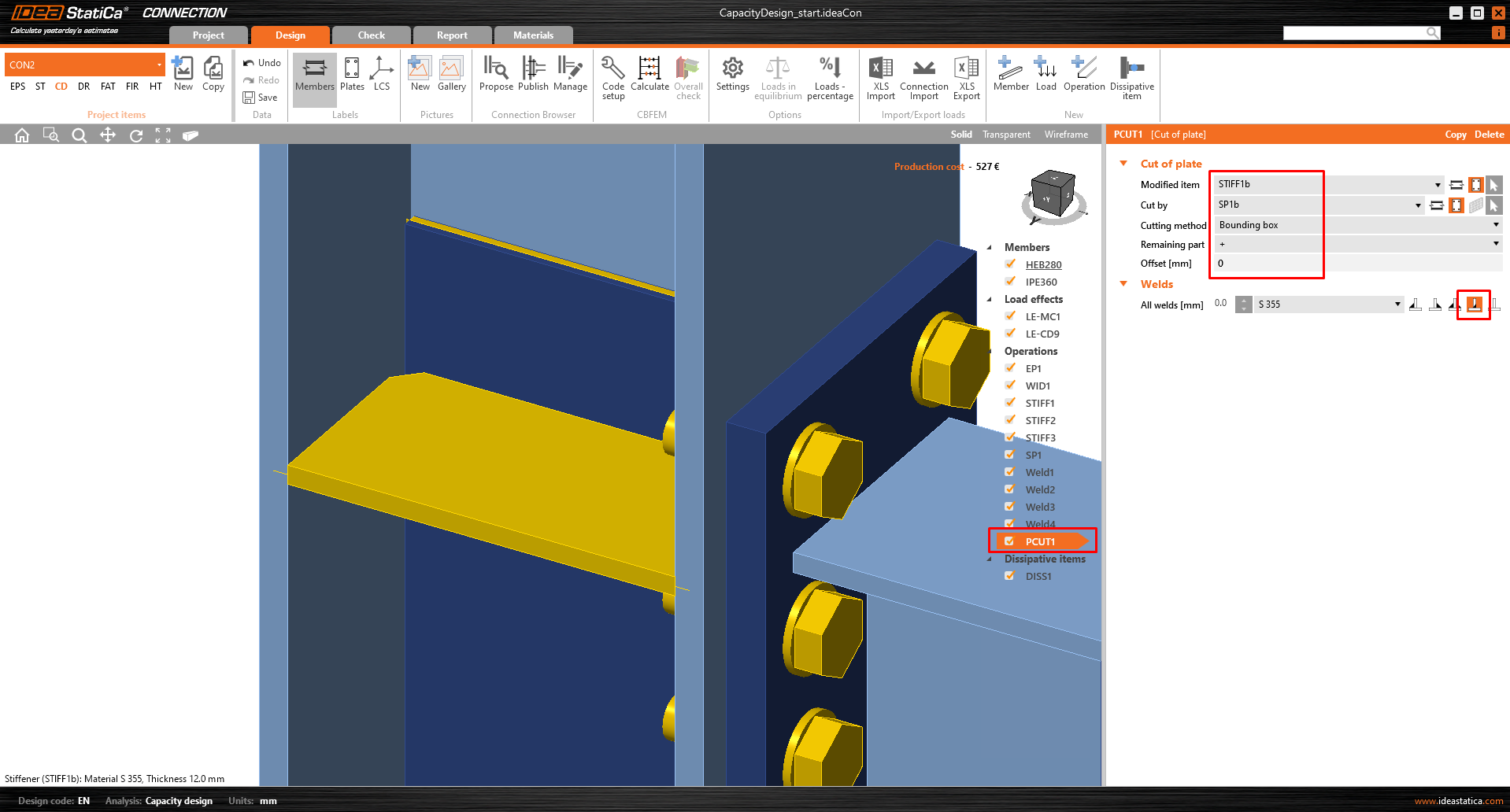Open the Cutting method dropdown
This screenshot has height=812, width=1510.
1495,225
